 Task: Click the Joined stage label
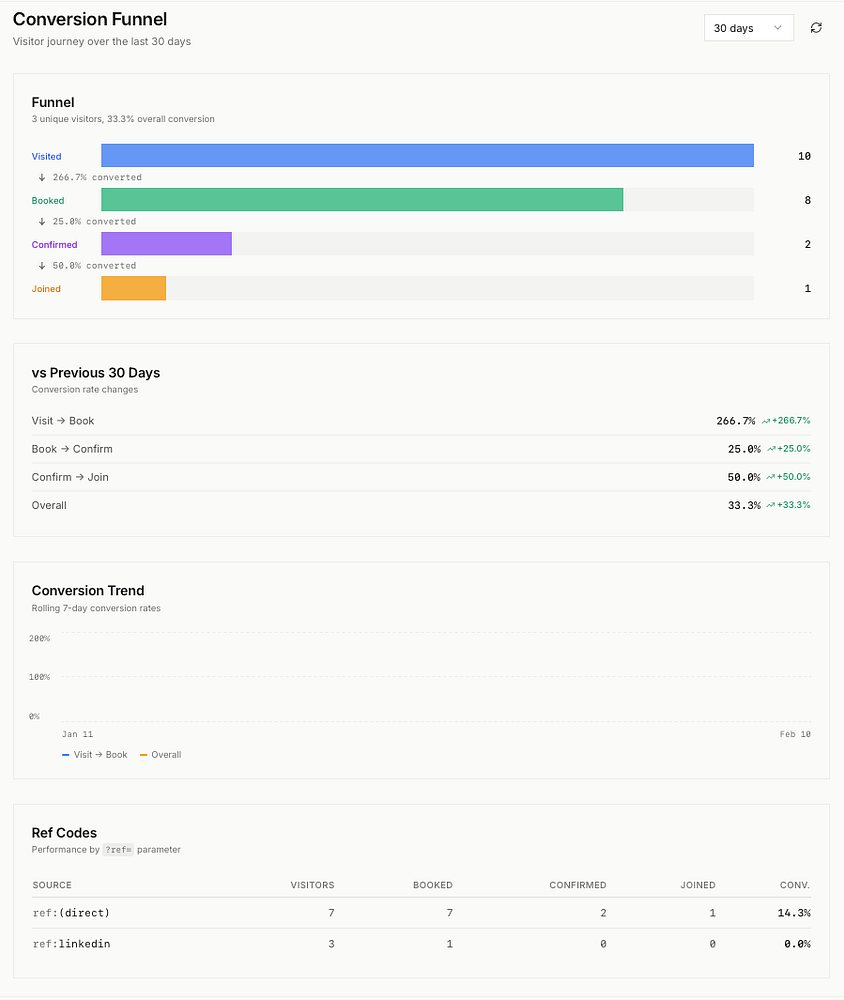point(46,289)
